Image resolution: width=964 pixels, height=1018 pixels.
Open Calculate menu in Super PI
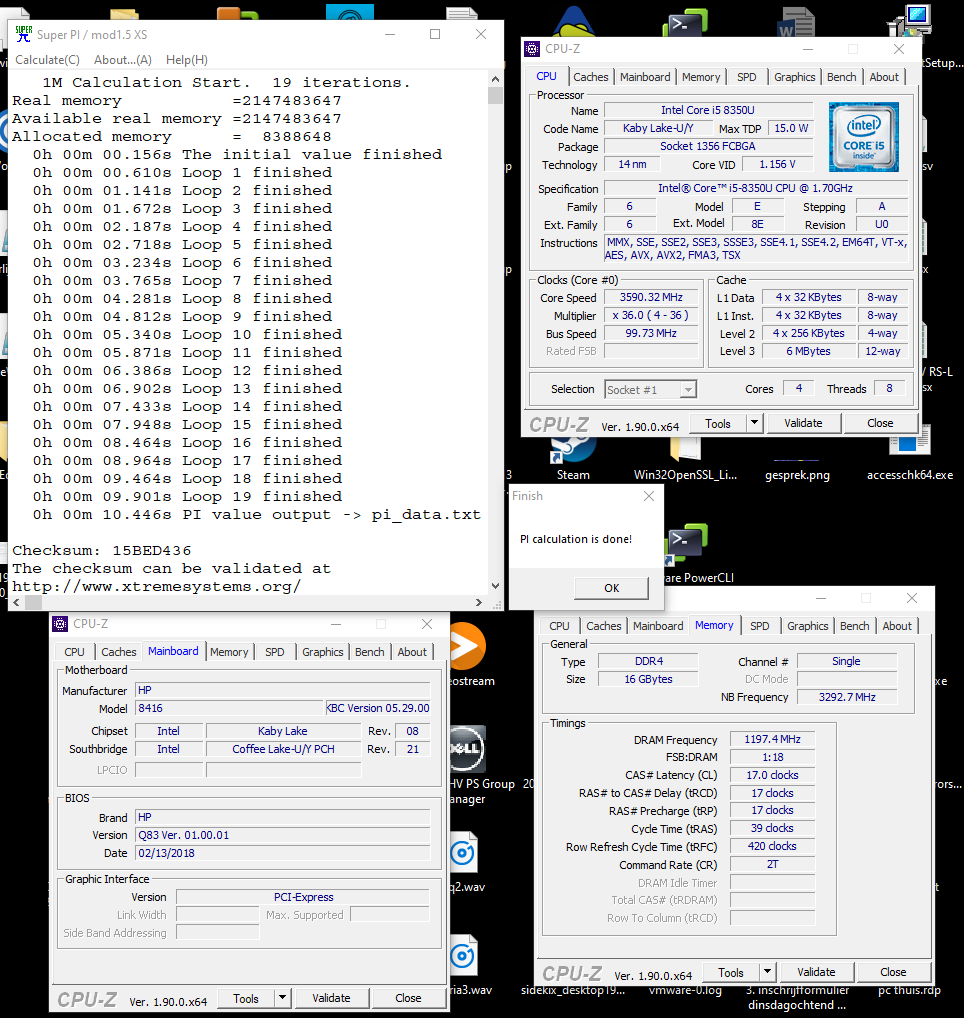pos(47,60)
